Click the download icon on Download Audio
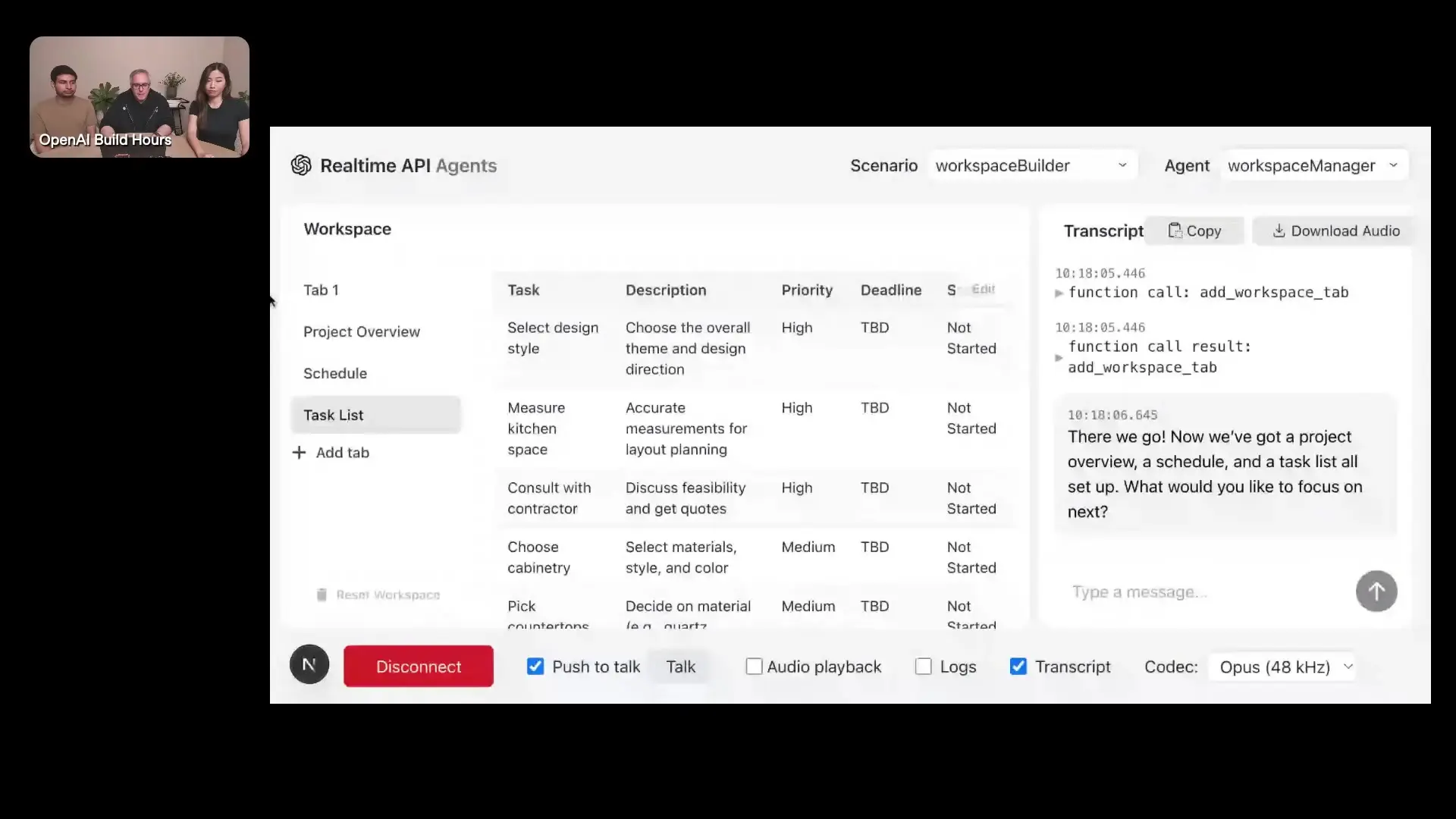The height and width of the screenshot is (819, 1456). click(x=1279, y=231)
